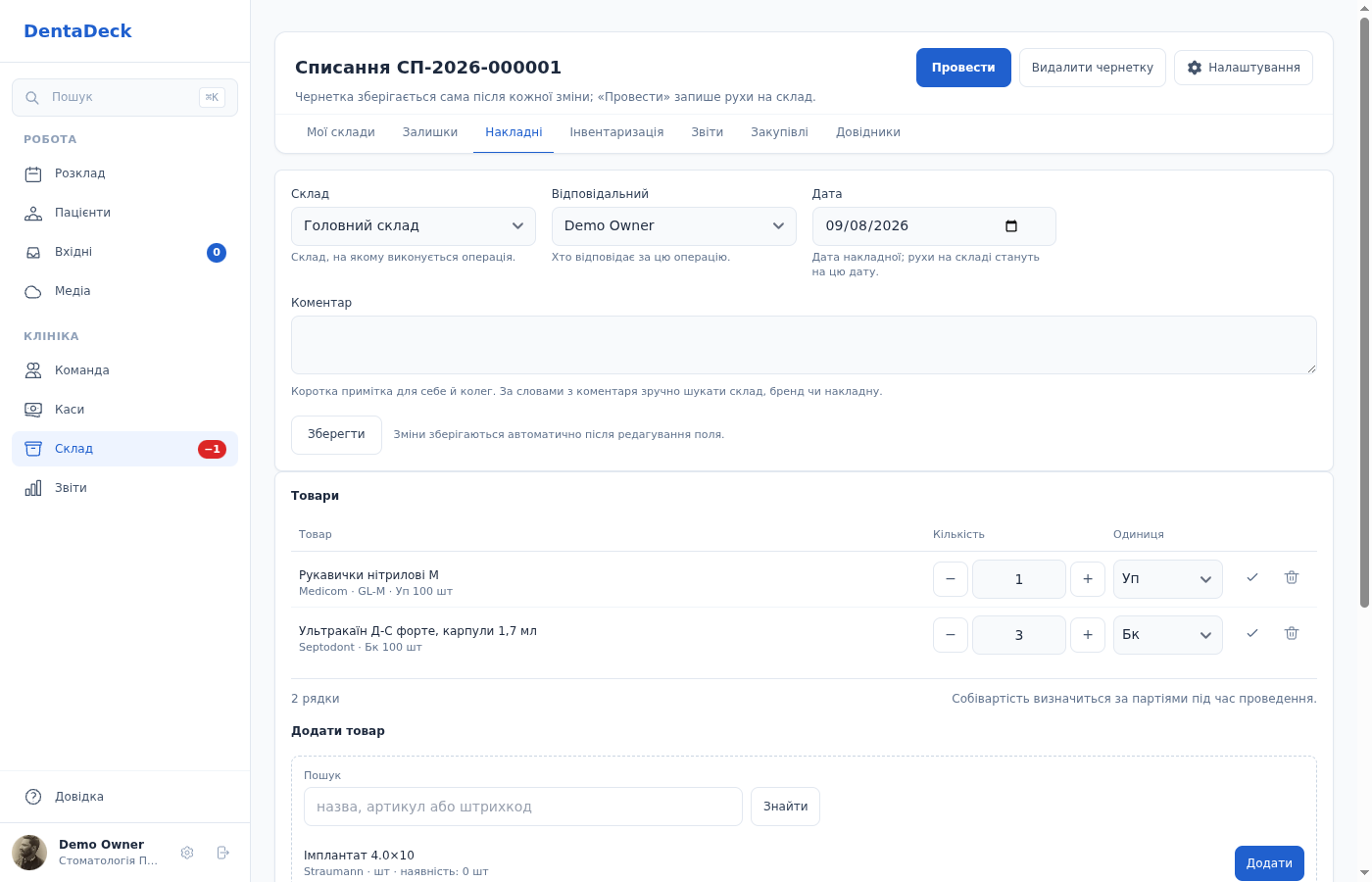
Task: Decrease quantity of Ультракаїн Д-С форте
Action: click(x=951, y=635)
